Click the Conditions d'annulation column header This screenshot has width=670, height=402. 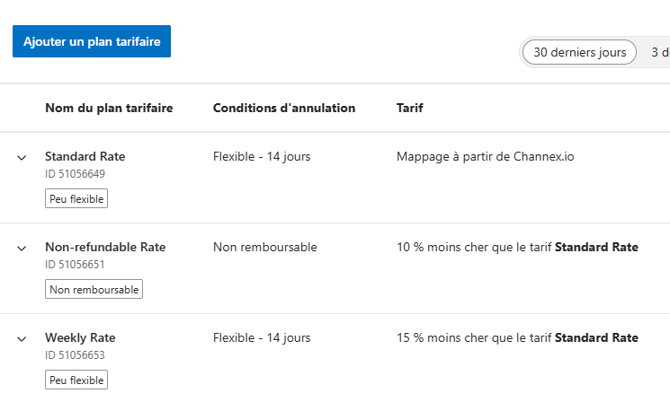pyautogui.click(x=284, y=108)
